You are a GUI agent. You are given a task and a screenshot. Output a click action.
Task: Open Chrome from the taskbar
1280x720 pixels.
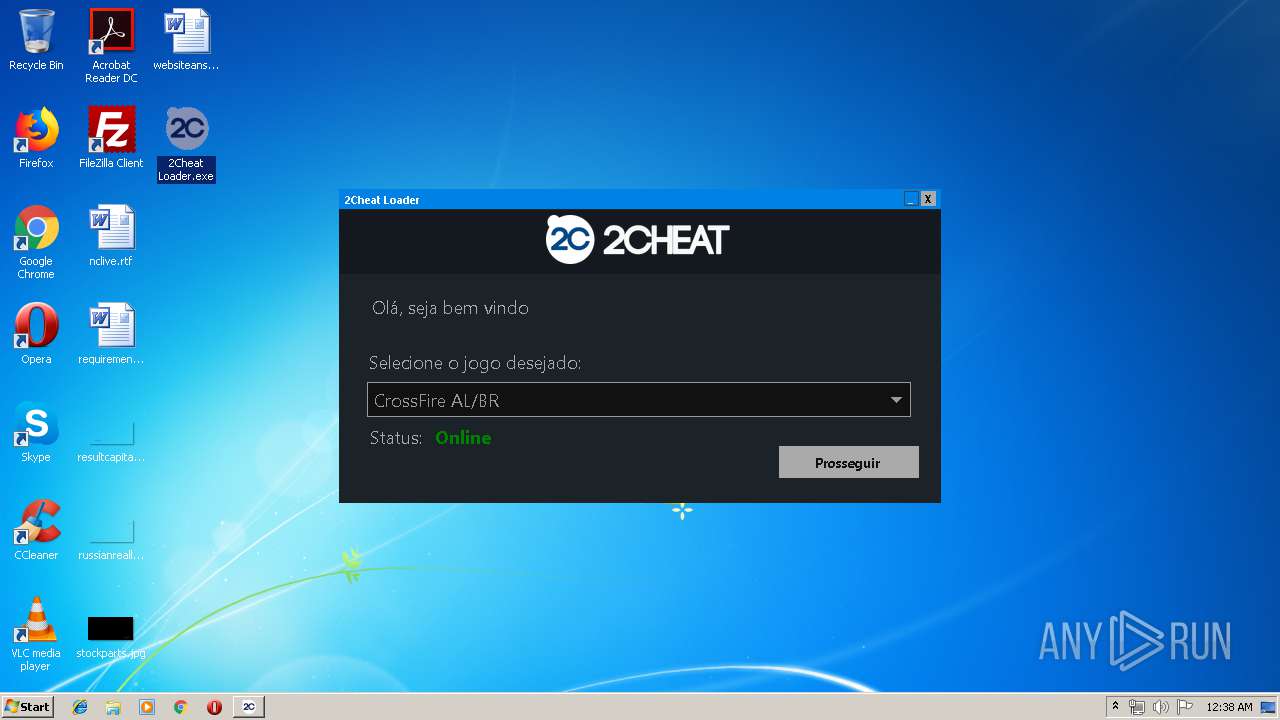(180, 707)
